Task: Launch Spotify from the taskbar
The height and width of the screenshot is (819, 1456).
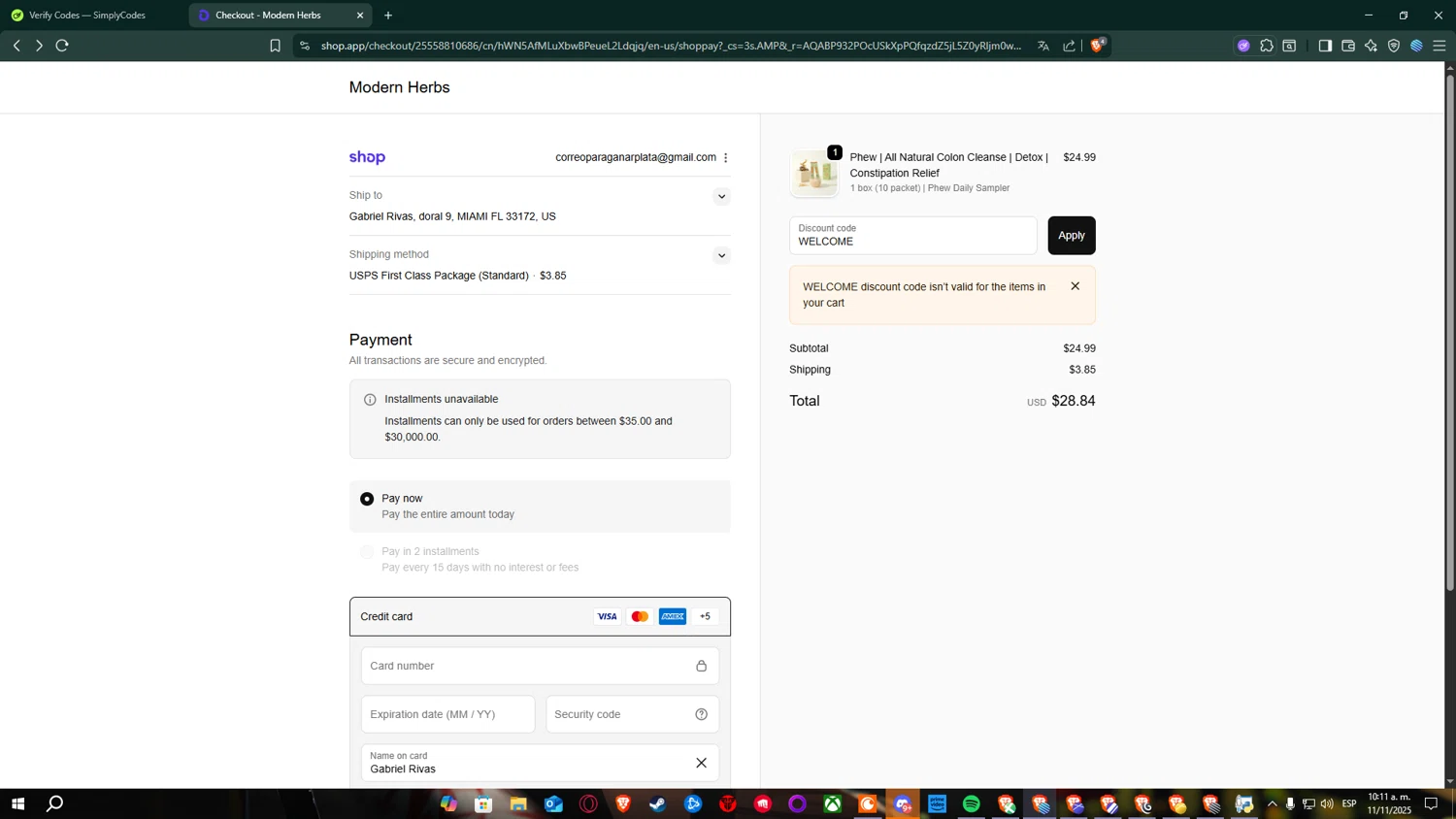Action: (x=972, y=803)
